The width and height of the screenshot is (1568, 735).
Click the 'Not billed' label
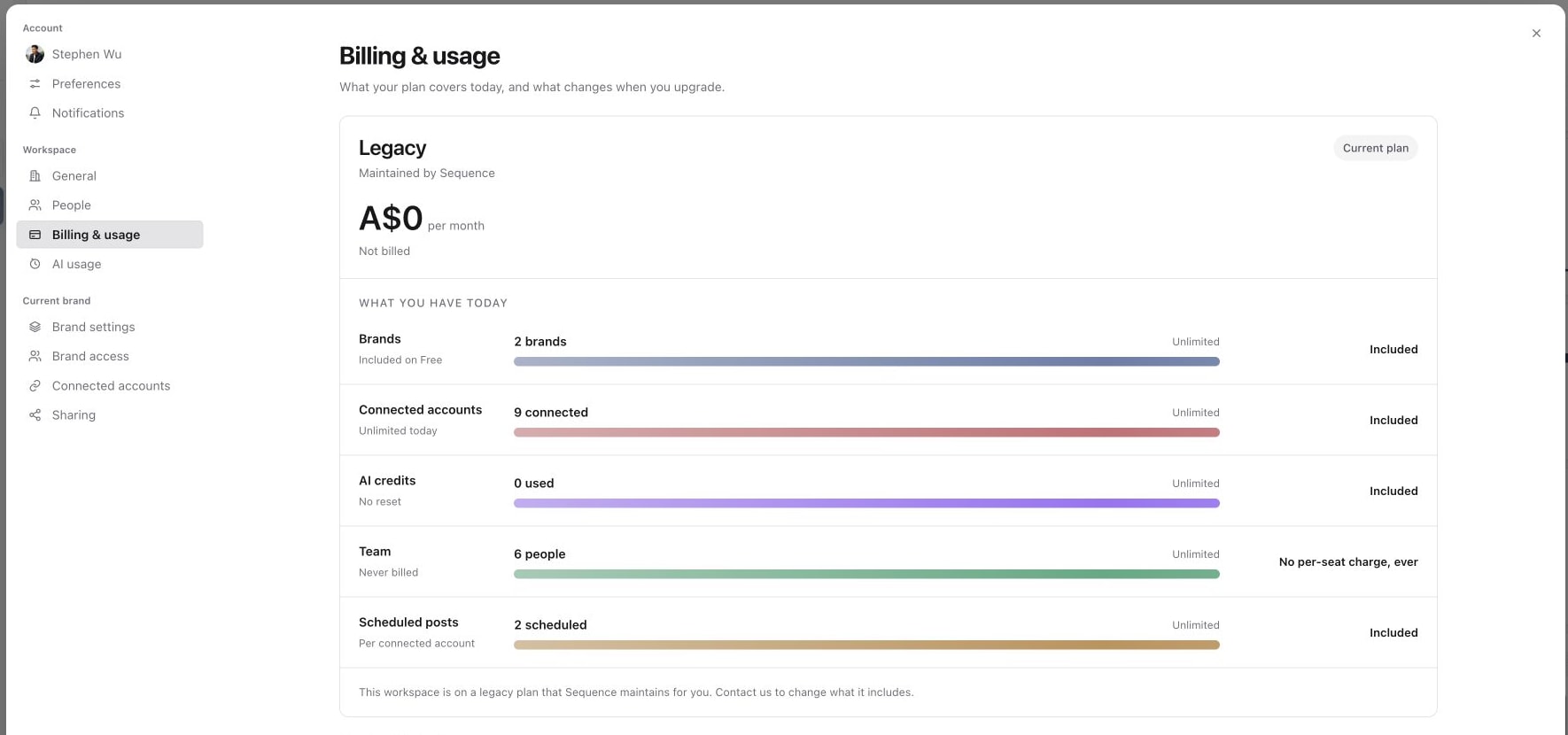384,251
